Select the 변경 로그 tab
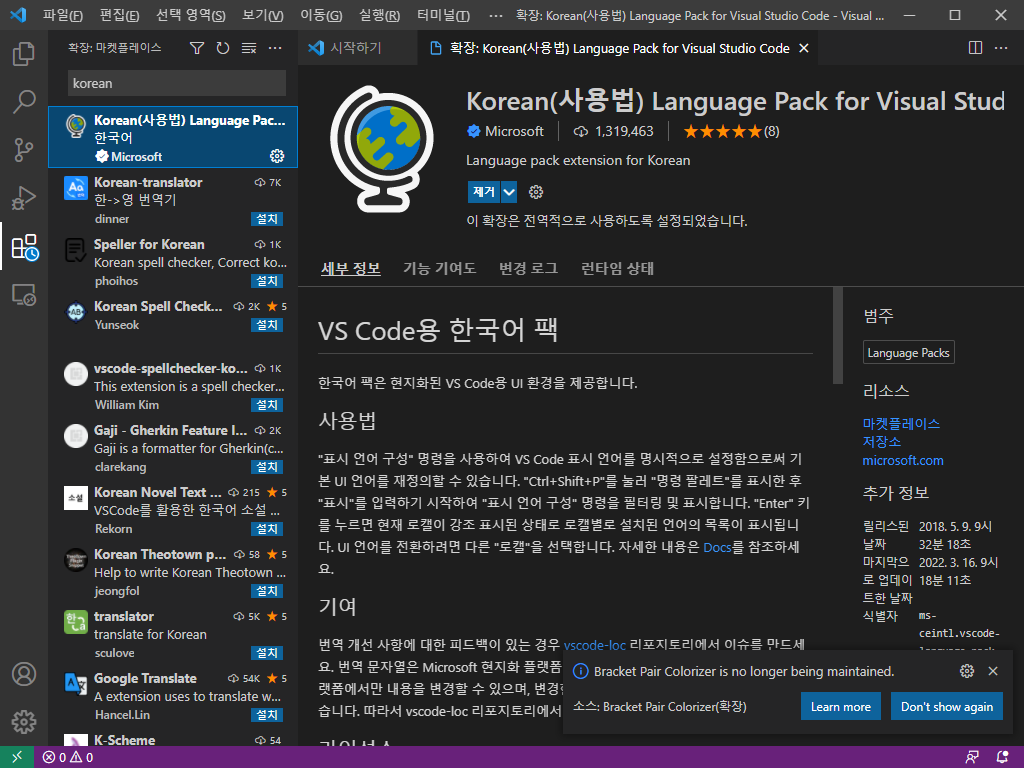This screenshot has width=1024, height=768. [x=528, y=268]
